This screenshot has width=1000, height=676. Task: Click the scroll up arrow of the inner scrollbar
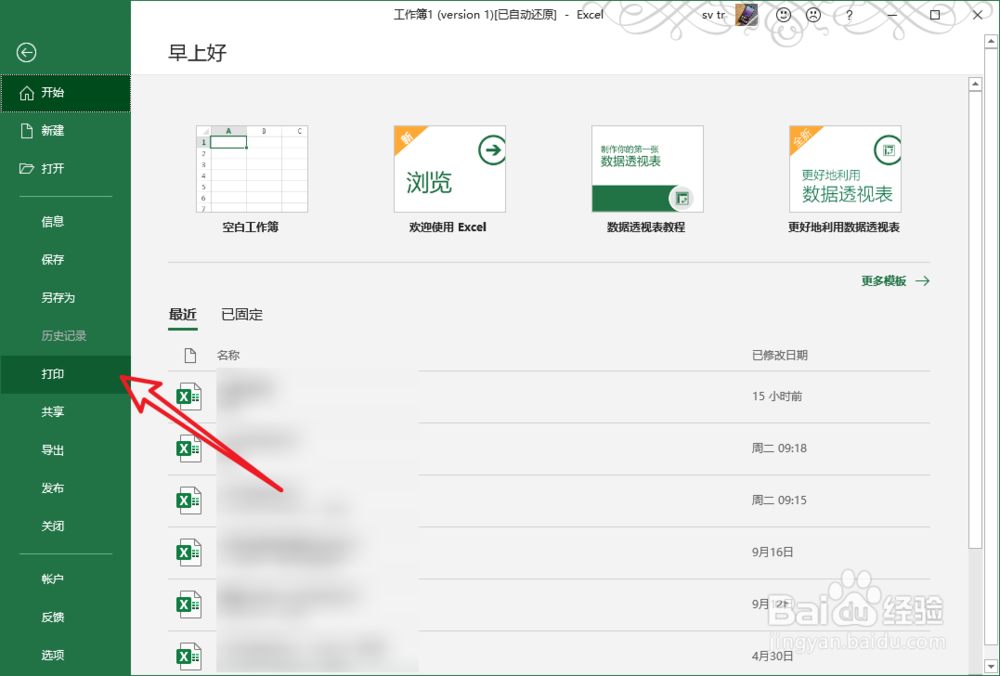click(974, 84)
